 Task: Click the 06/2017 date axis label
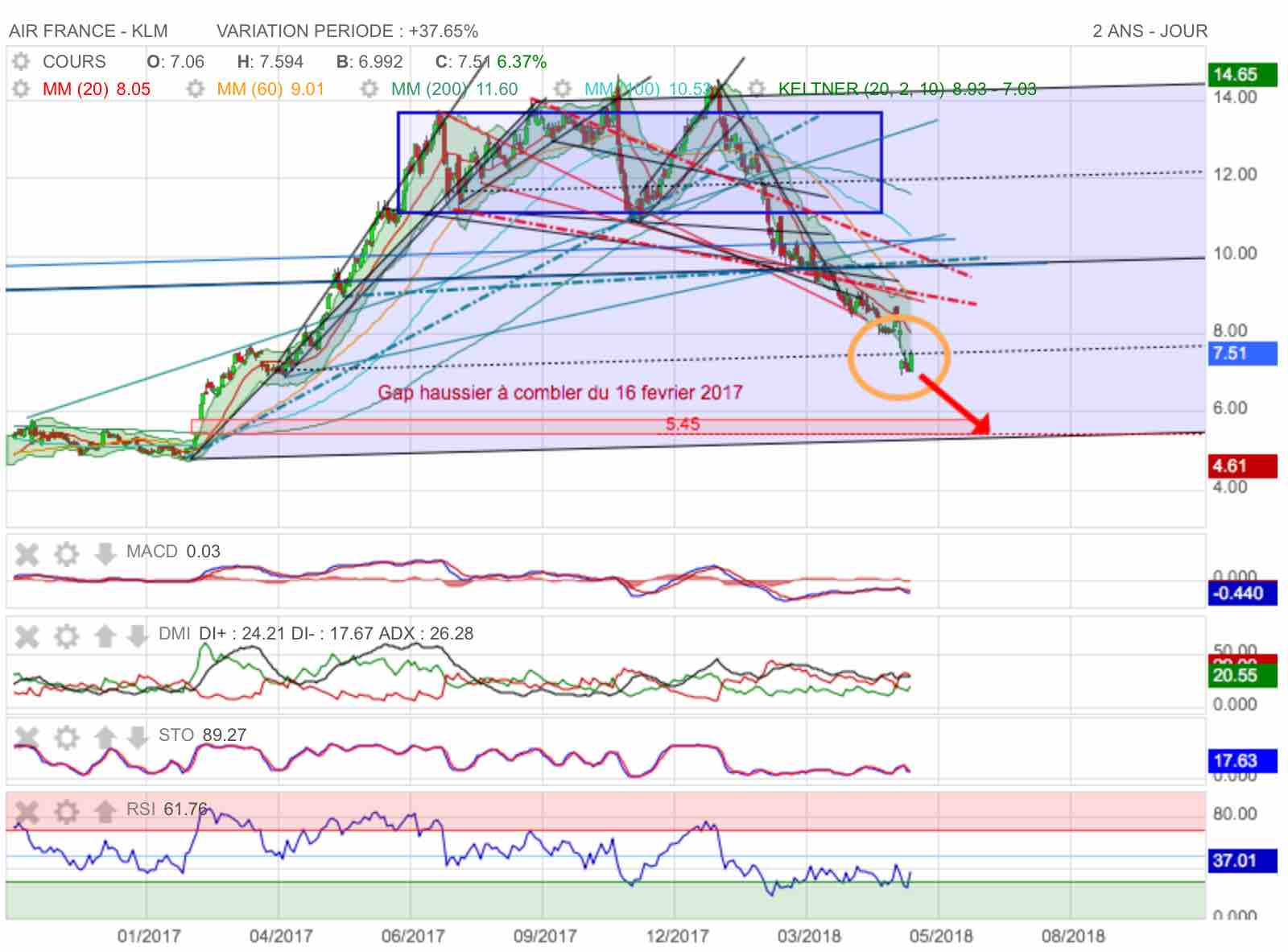[x=413, y=937]
